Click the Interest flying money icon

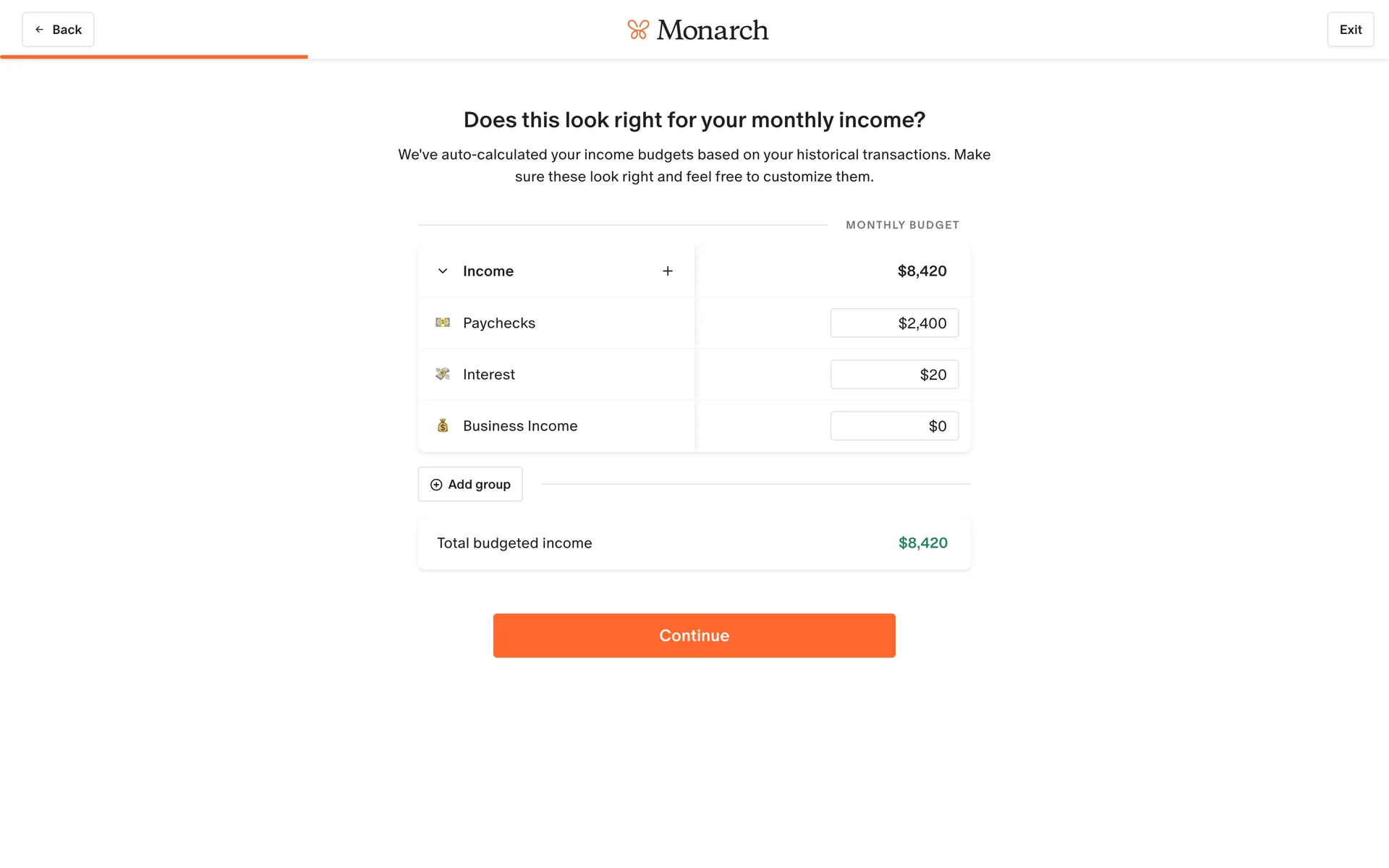[443, 374]
